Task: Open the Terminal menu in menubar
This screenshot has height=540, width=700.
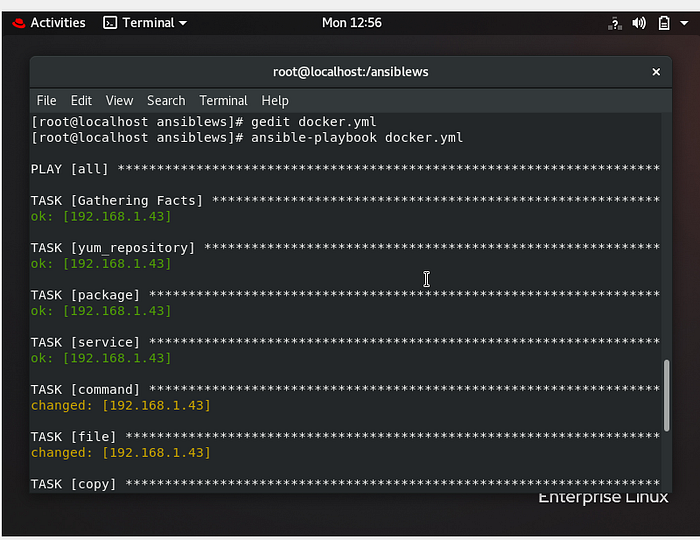Action: click(x=223, y=101)
